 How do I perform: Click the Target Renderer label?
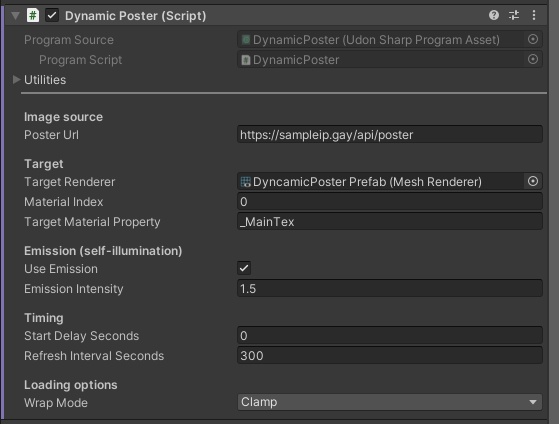pyautogui.click(x=70, y=182)
